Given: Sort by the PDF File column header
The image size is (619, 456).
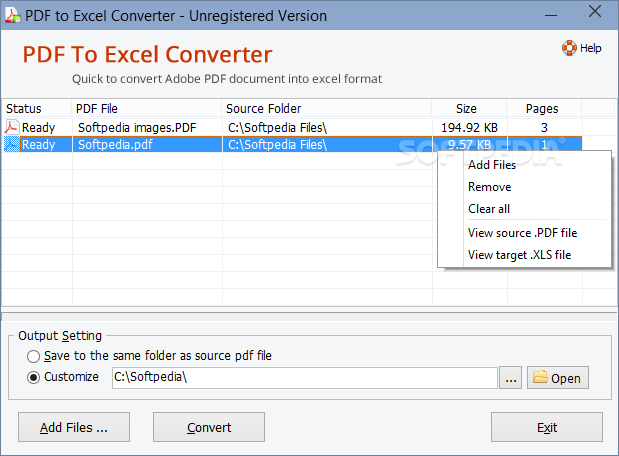Looking at the screenshot, I should pos(146,109).
